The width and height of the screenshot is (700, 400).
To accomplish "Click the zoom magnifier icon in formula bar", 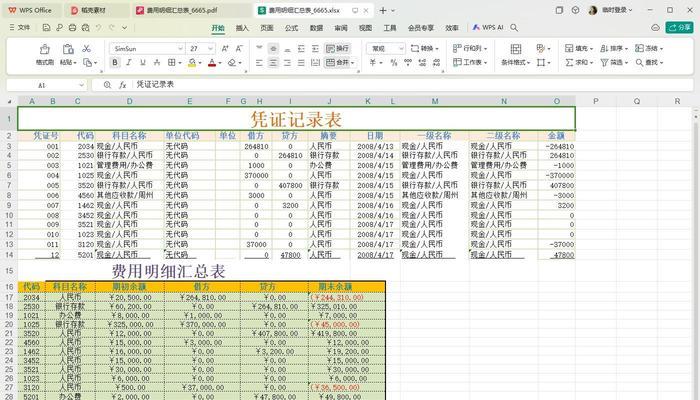I will click(x=107, y=85).
